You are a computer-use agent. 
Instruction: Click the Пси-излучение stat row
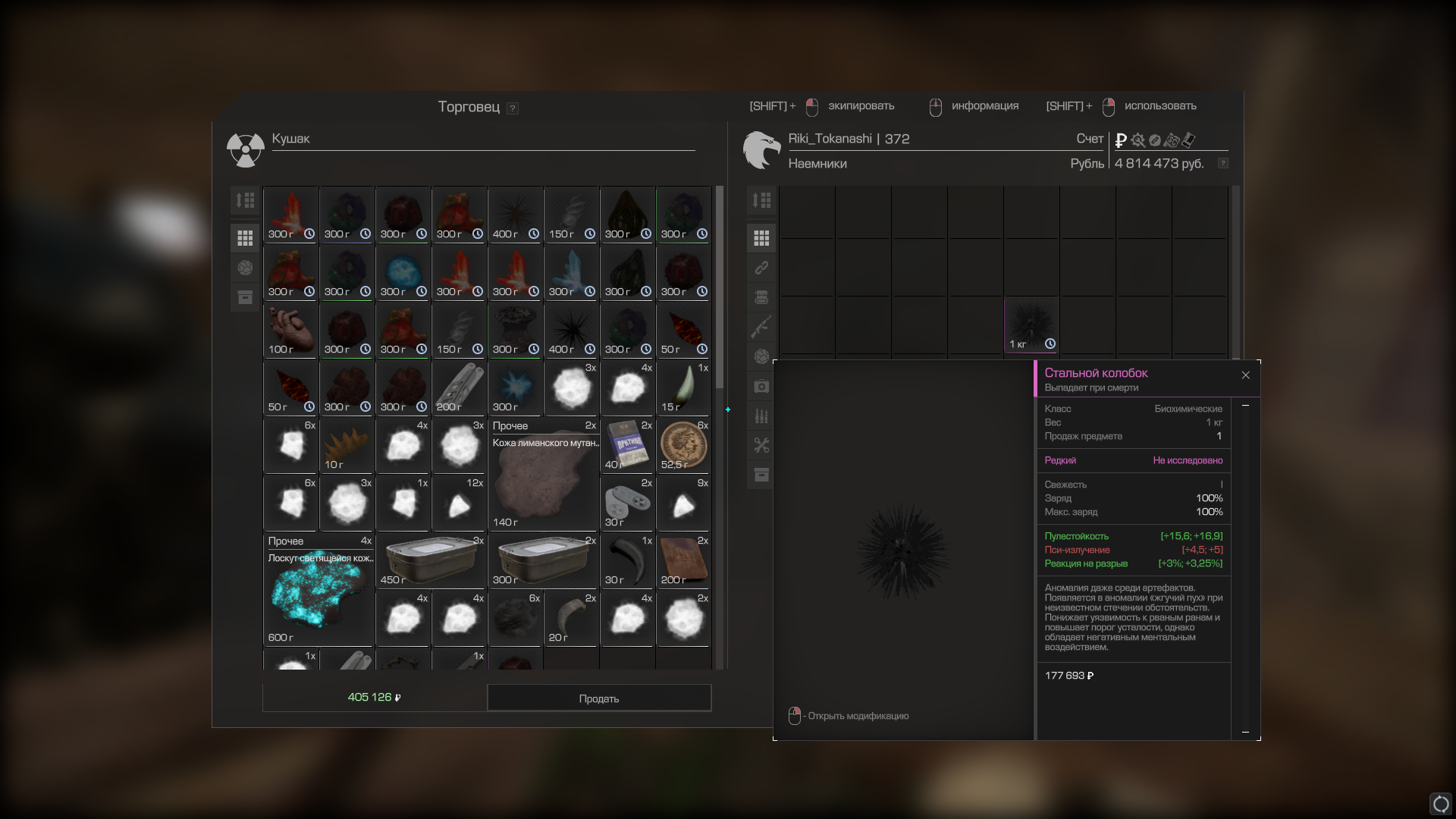[x=1134, y=550]
